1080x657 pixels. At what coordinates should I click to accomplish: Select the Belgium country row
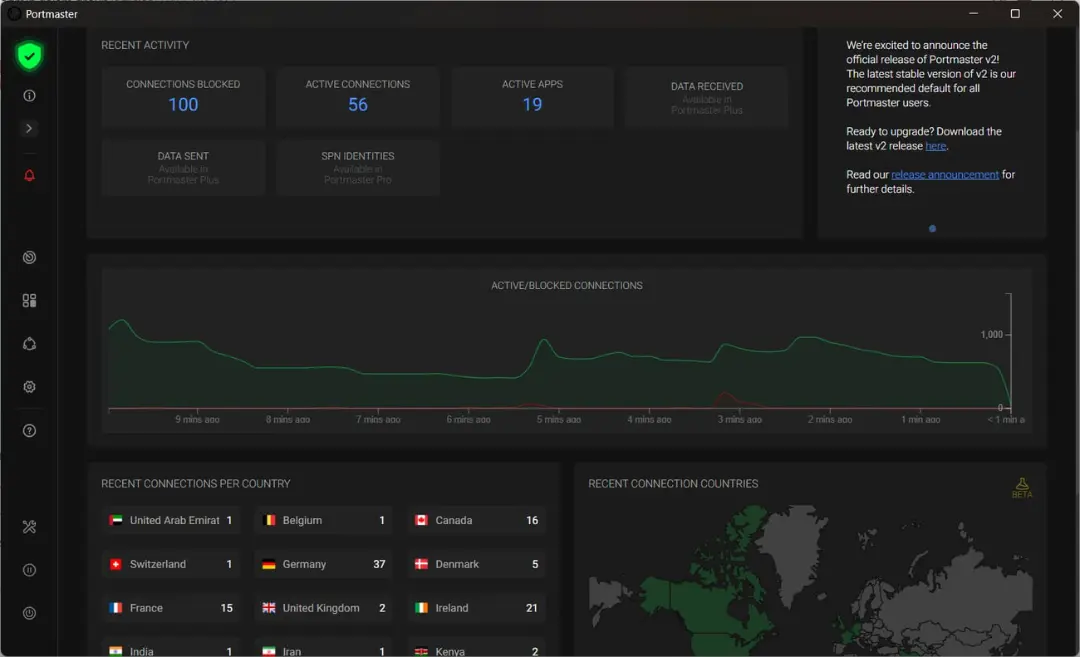point(324,521)
